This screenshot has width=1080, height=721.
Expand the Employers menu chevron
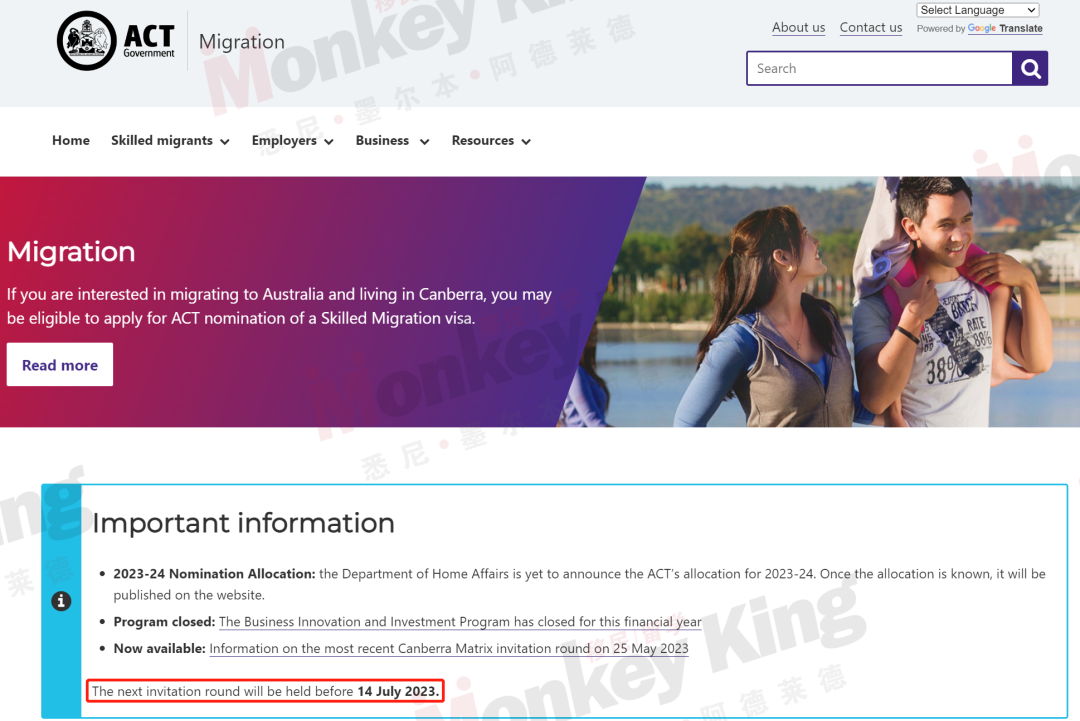coord(329,142)
